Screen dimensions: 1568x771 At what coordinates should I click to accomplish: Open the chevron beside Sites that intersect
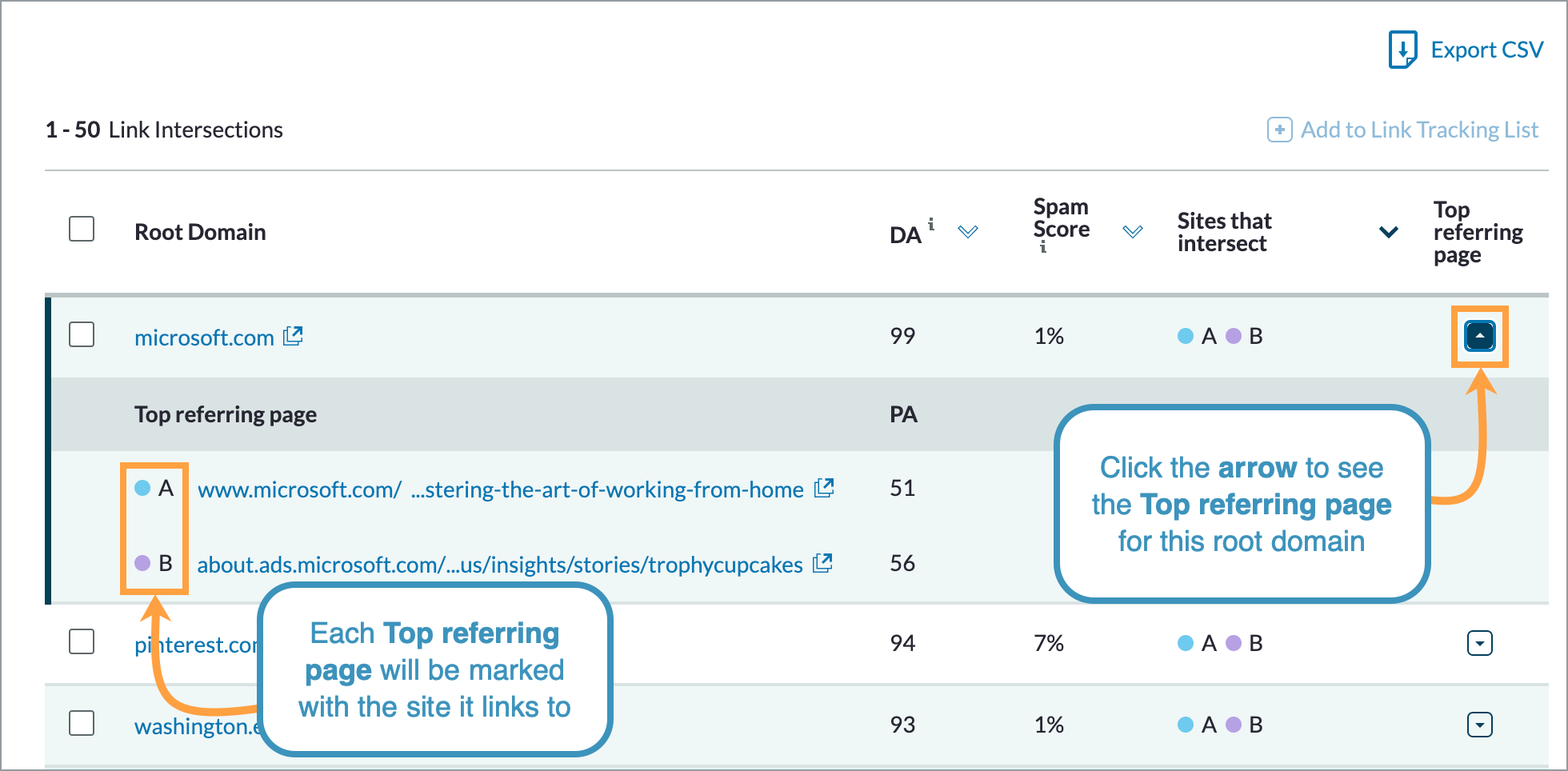point(1390,233)
